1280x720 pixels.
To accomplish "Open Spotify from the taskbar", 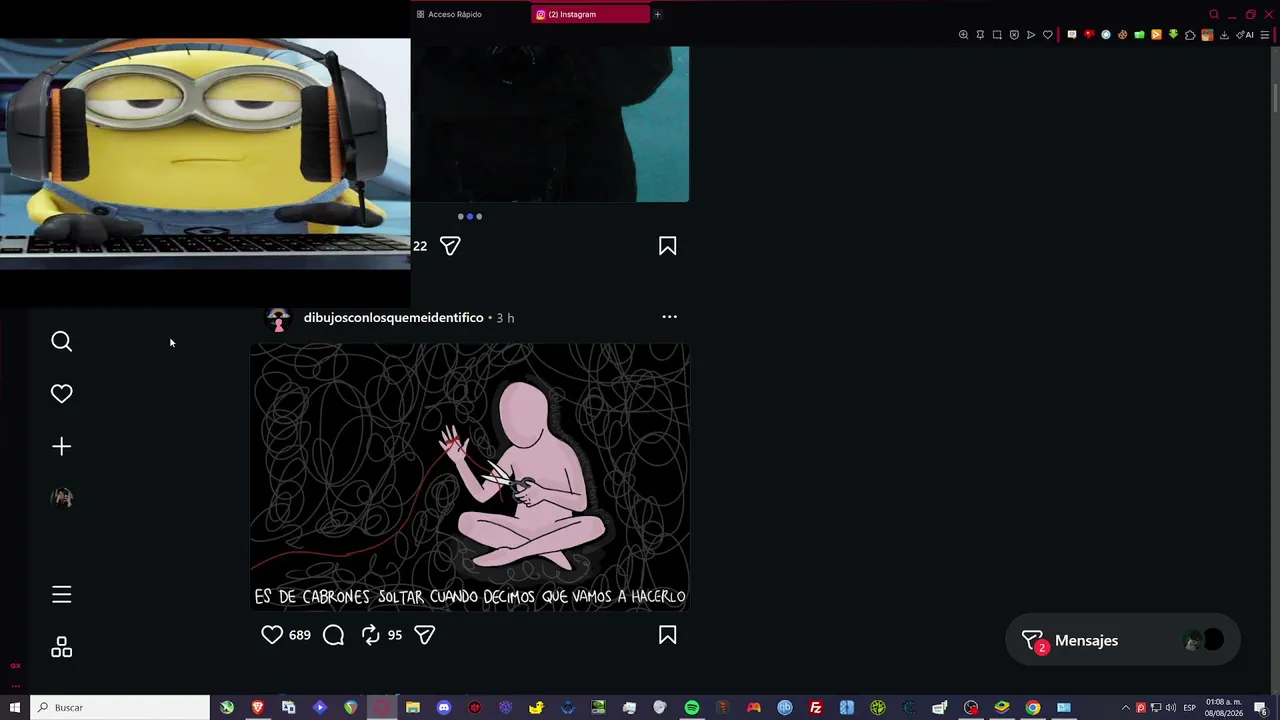I will [x=692, y=708].
